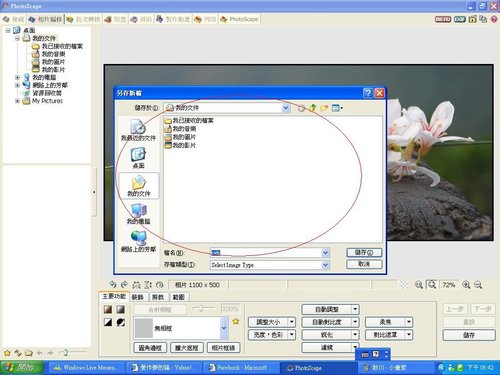Select the 剪裁 crop tab

158,297
